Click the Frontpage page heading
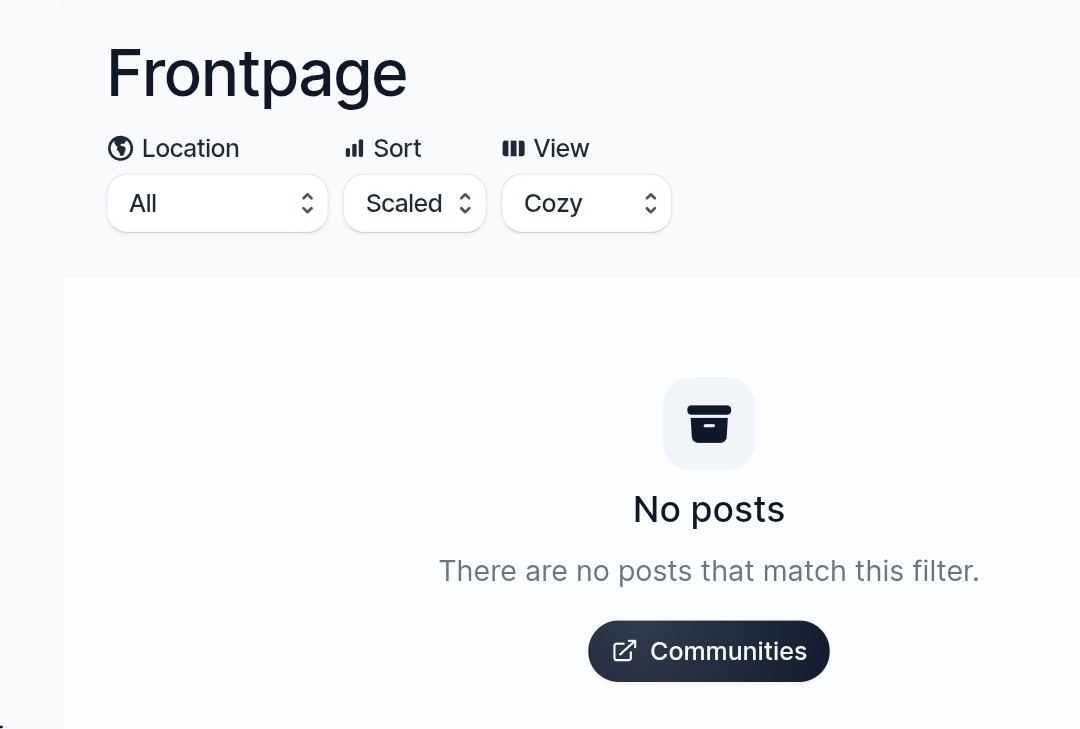The image size is (1080, 729). pyautogui.click(x=257, y=74)
